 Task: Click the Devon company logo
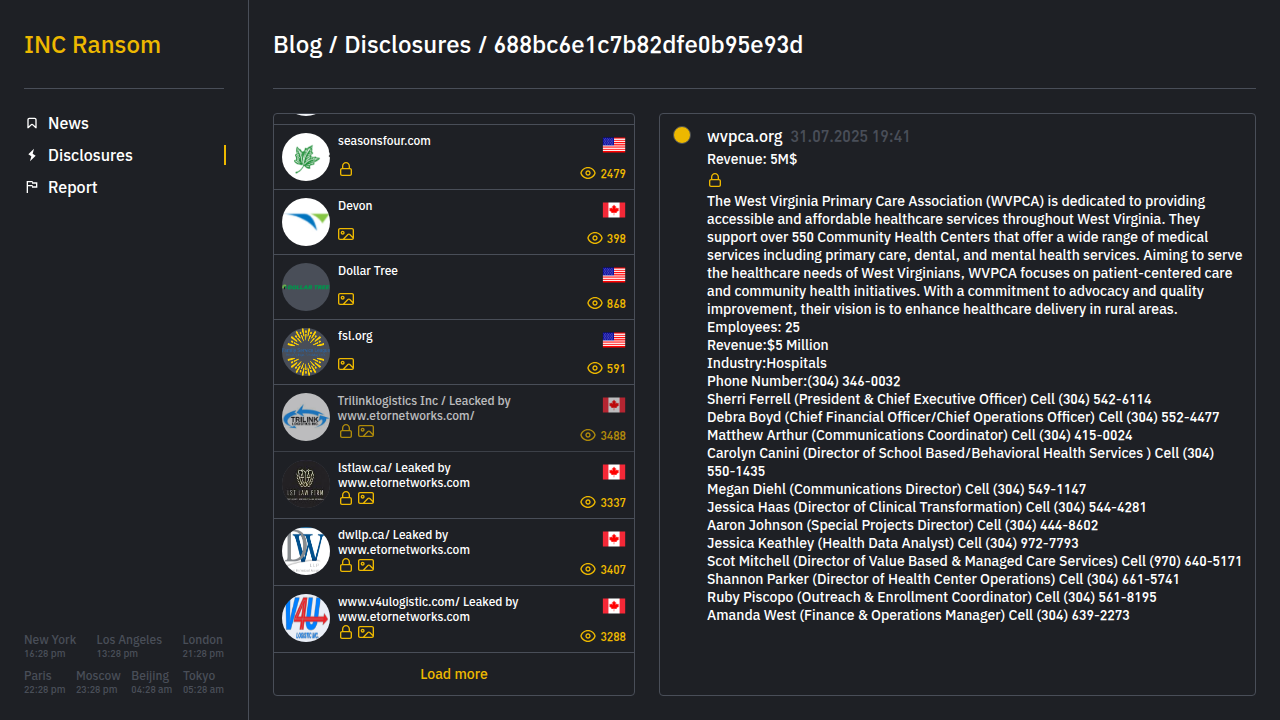point(306,222)
